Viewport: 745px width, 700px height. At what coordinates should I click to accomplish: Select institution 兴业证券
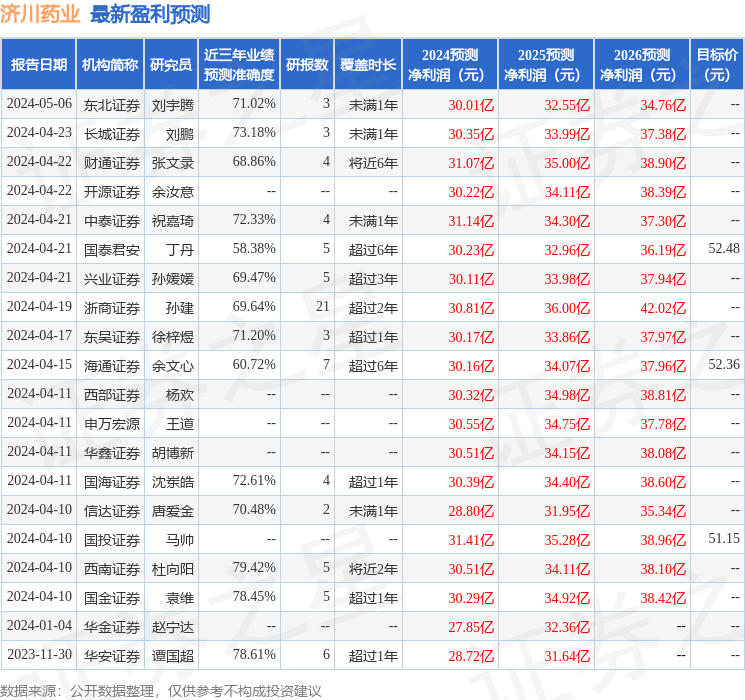pyautogui.click(x=112, y=279)
